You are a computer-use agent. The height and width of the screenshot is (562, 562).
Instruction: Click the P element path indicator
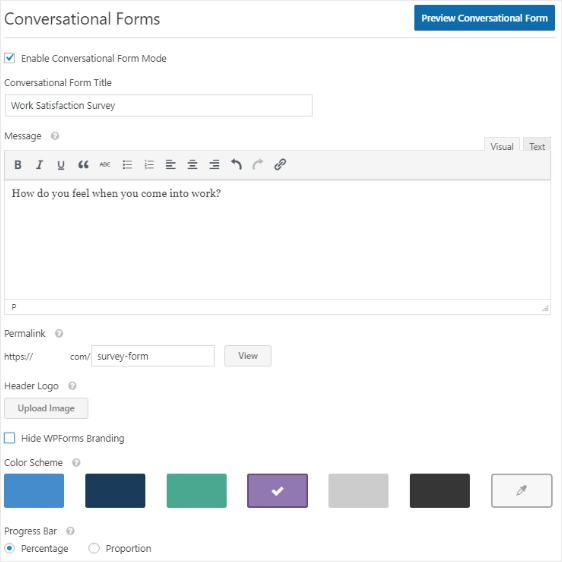[14, 307]
